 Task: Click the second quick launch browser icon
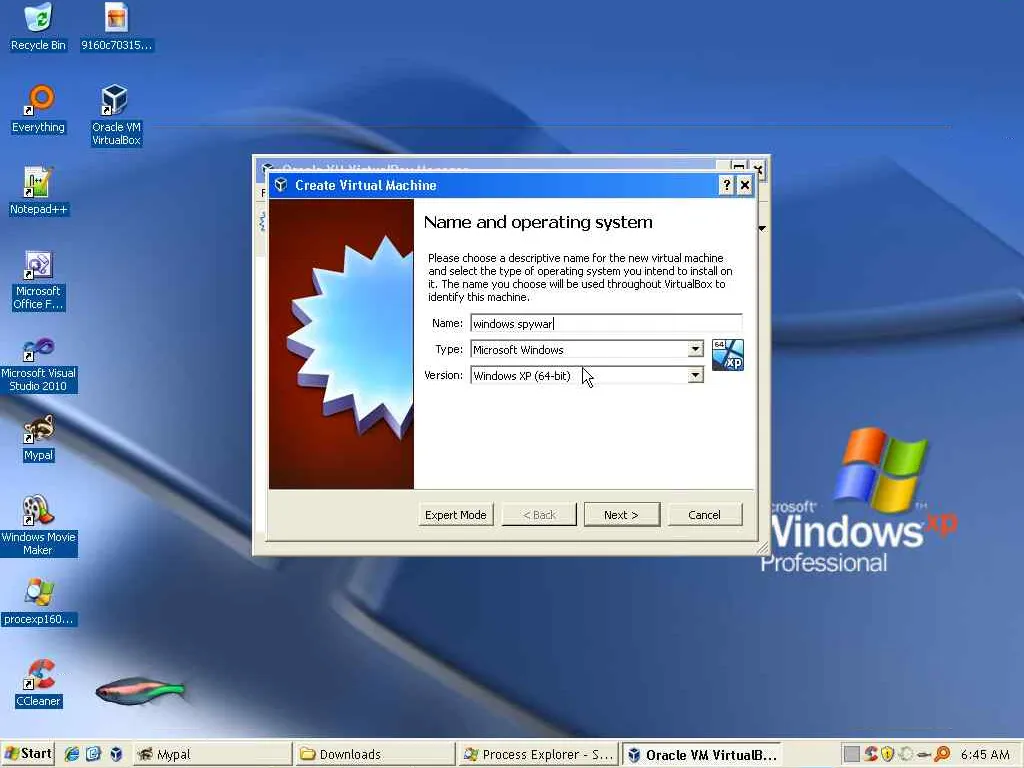[93, 754]
